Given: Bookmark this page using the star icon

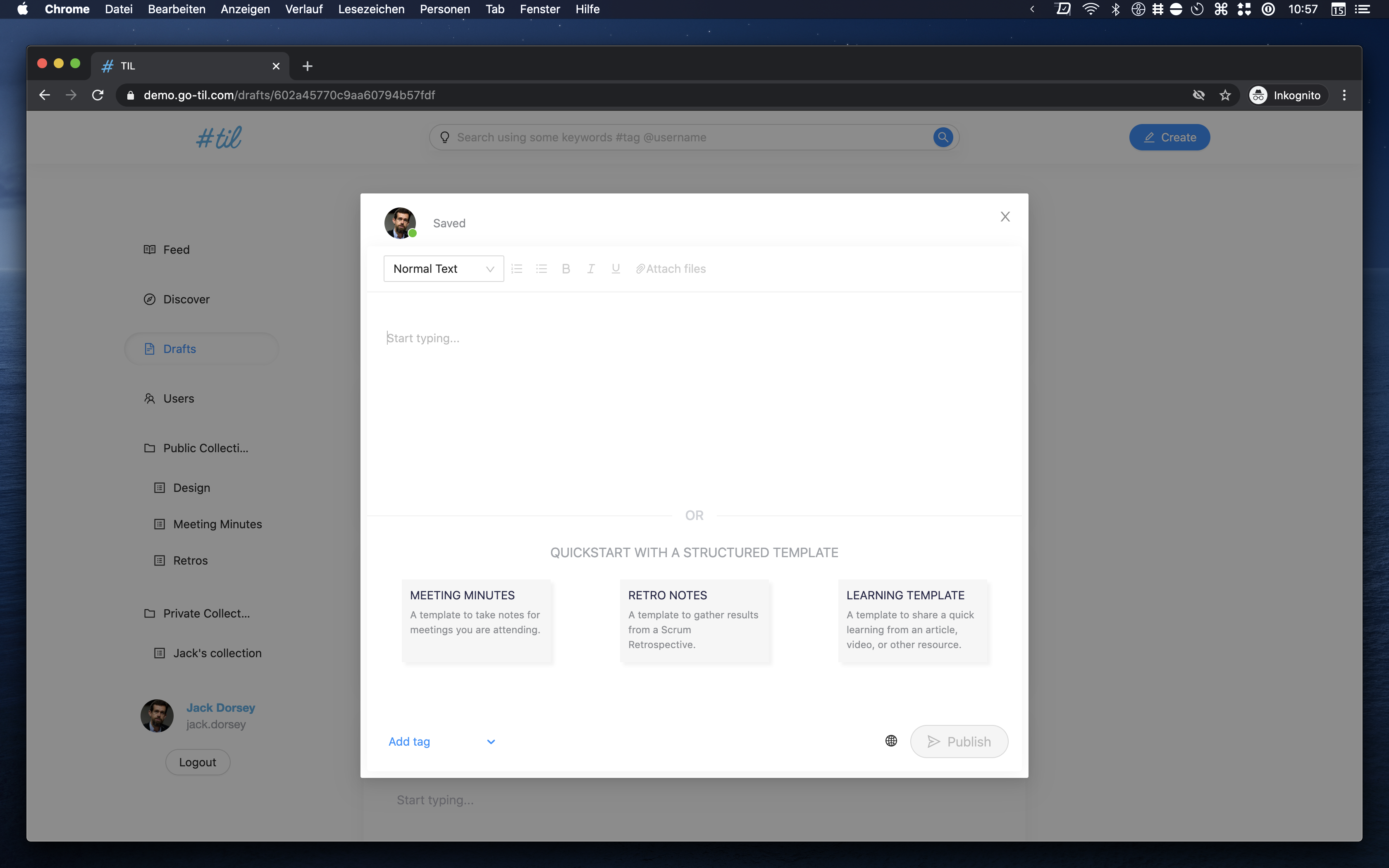Looking at the screenshot, I should click(1225, 95).
